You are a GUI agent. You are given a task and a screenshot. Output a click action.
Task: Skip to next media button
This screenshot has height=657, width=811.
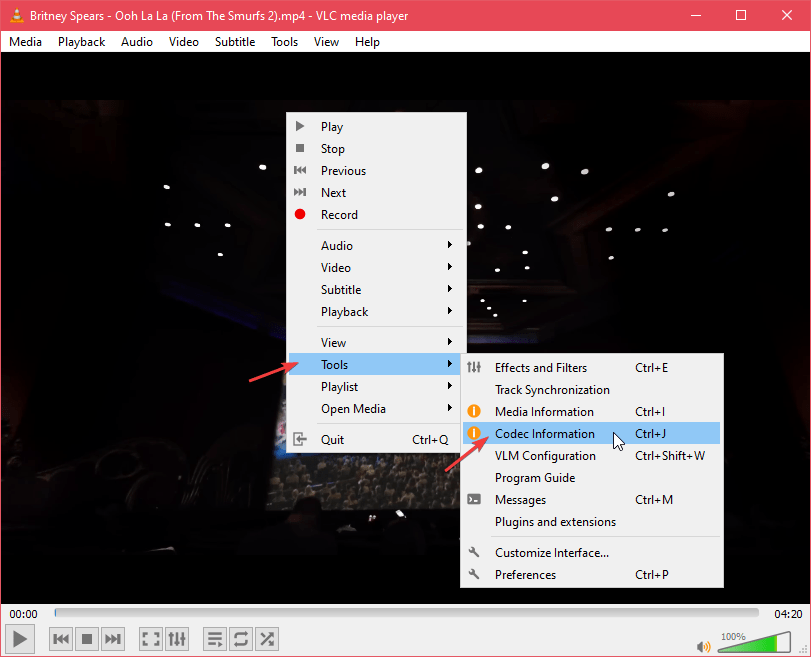click(x=113, y=638)
